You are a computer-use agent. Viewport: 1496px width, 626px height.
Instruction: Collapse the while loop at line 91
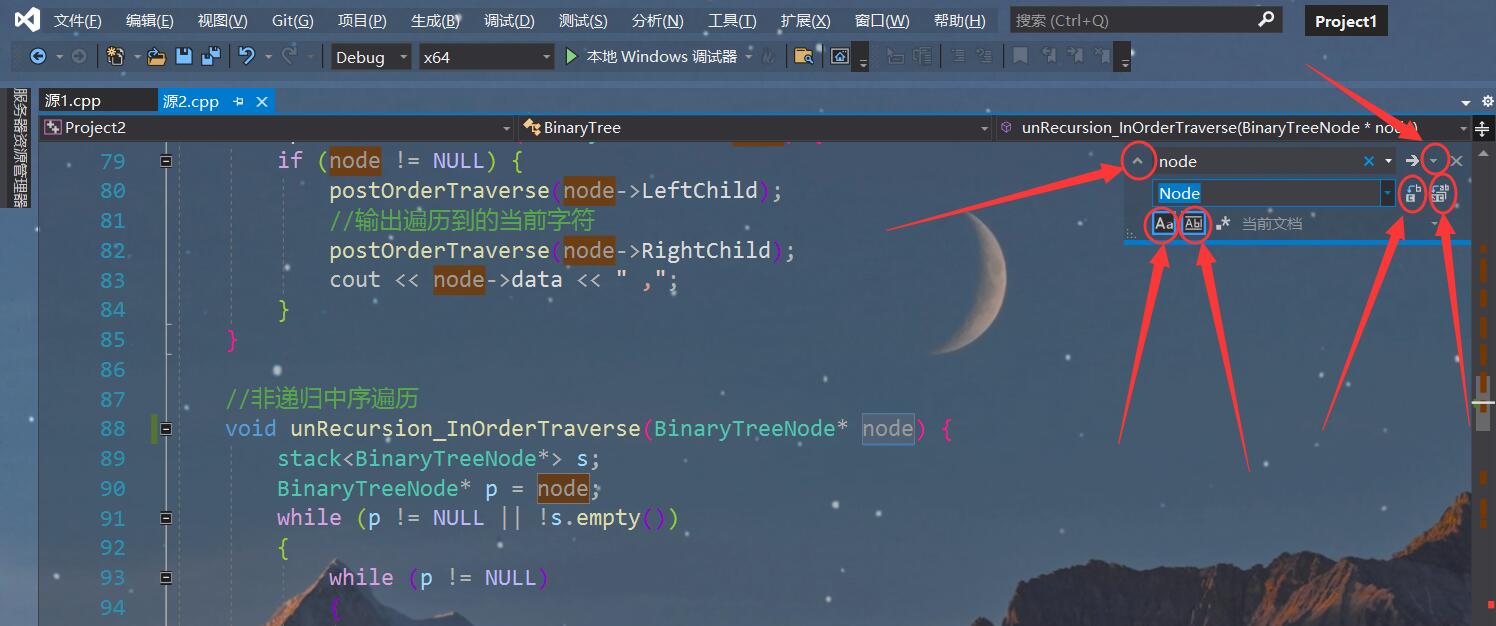[x=166, y=518]
